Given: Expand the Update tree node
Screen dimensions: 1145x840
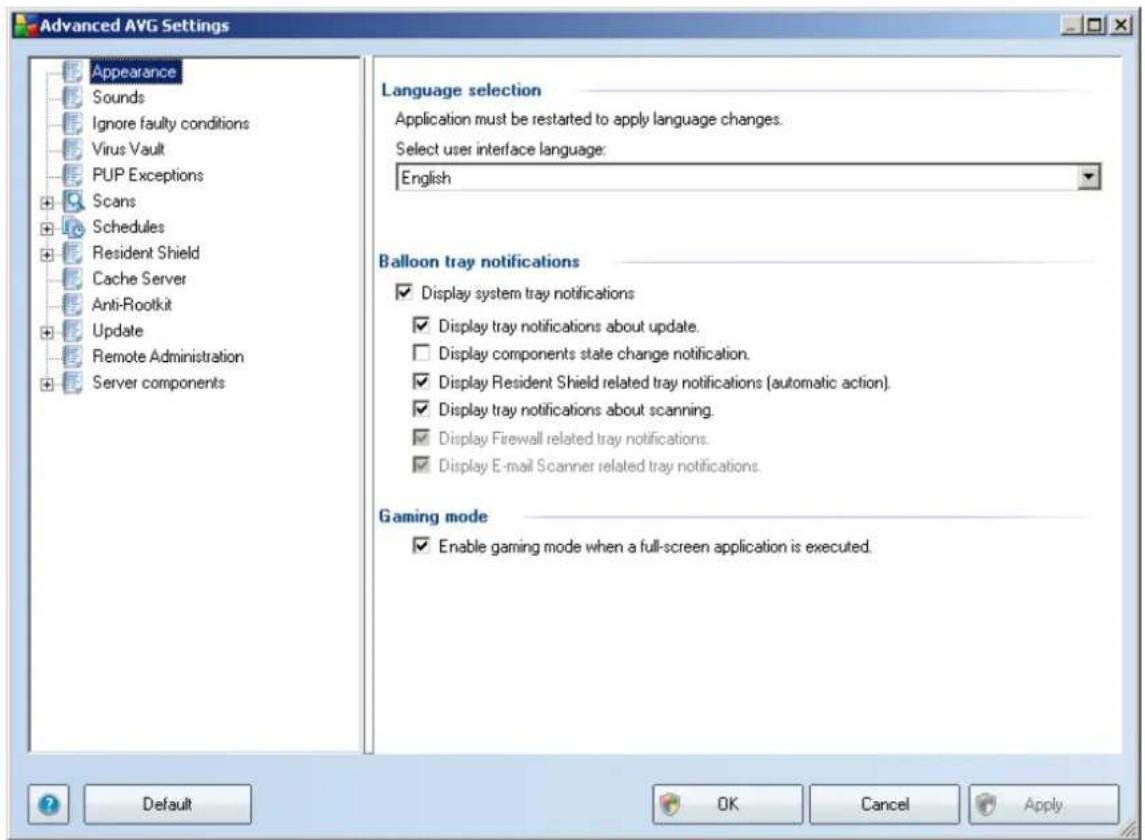Looking at the screenshot, I should click(x=47, y=332).
